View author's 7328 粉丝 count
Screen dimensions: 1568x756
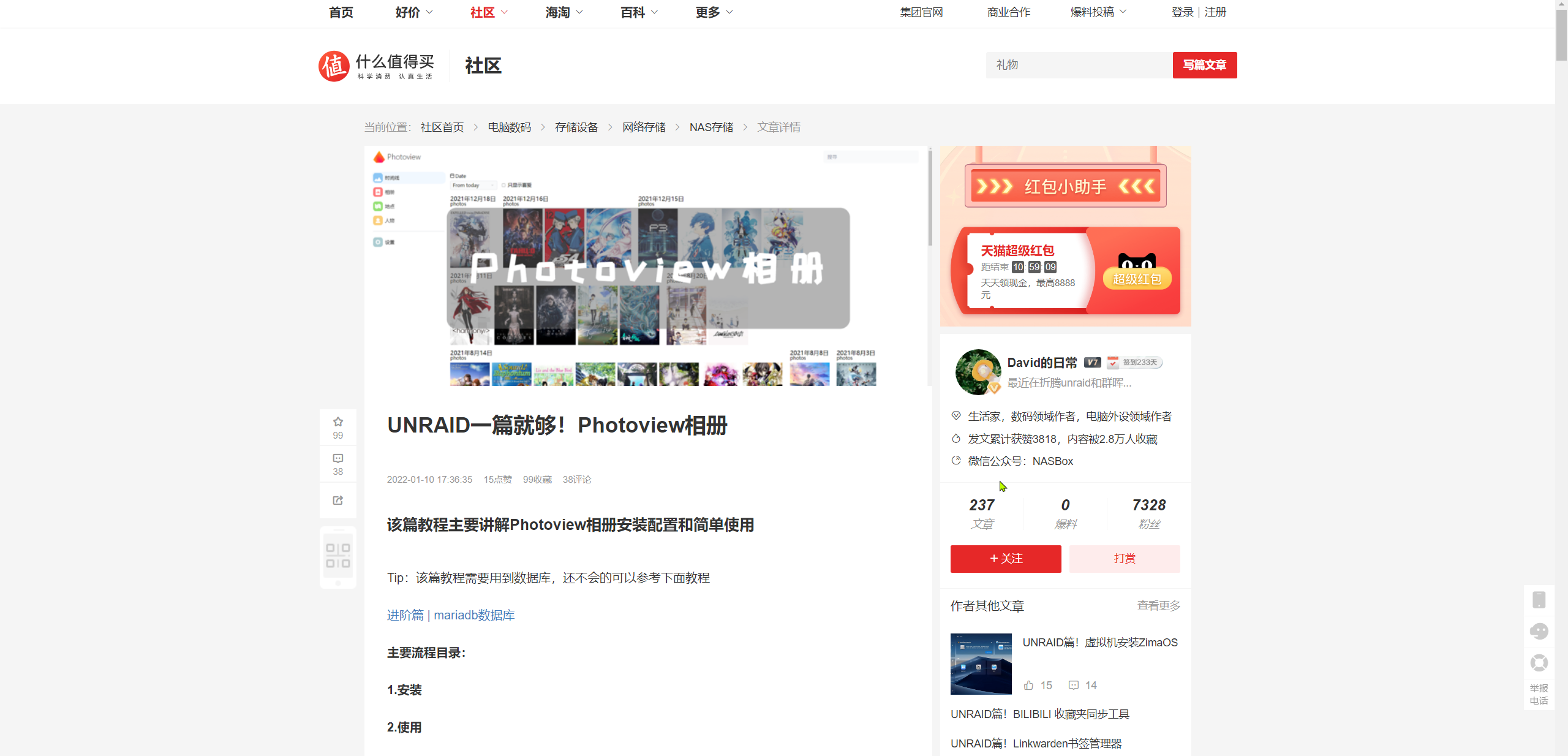point(1149,513)
